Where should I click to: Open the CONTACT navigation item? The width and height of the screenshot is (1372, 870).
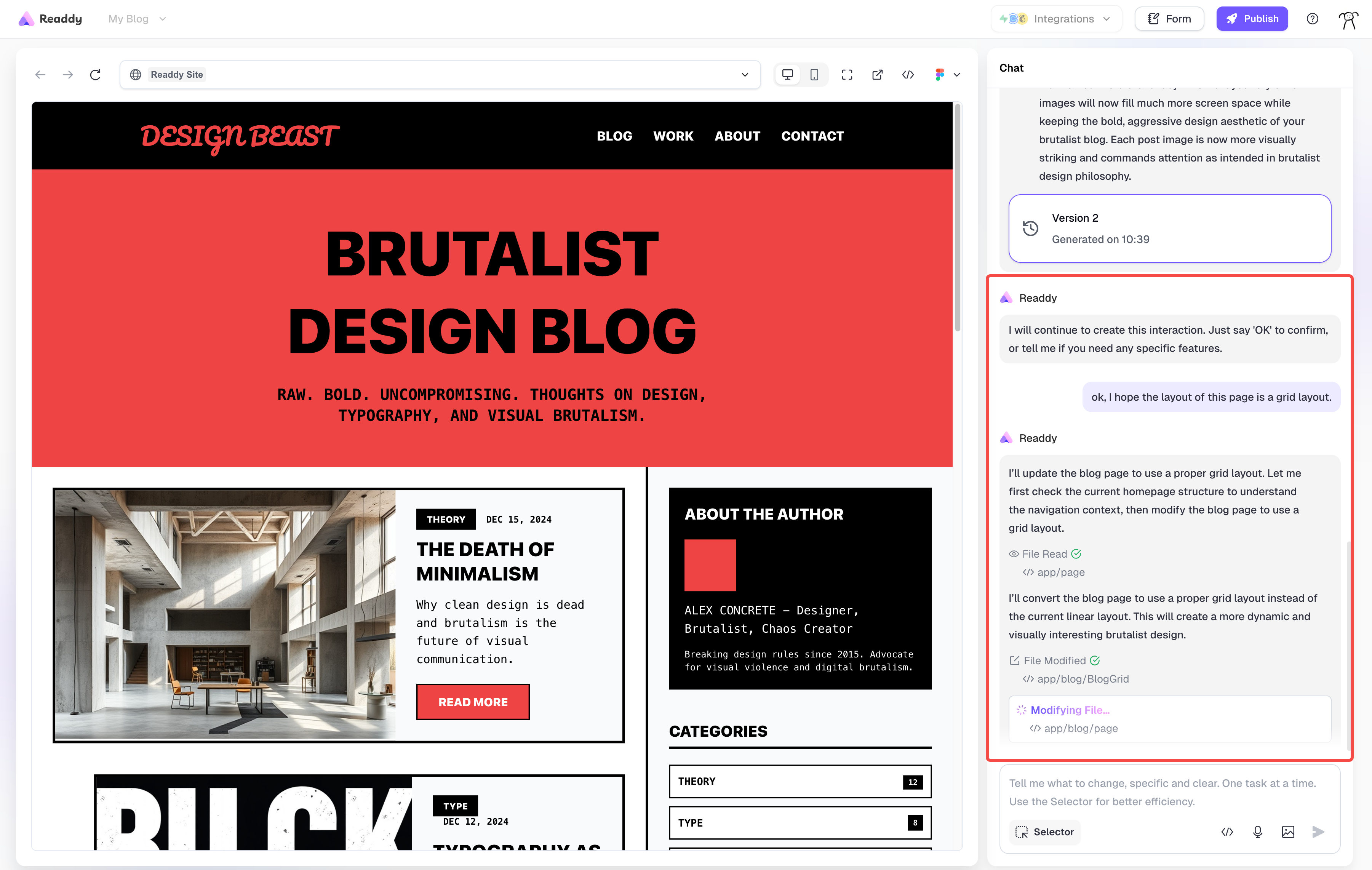812,136
